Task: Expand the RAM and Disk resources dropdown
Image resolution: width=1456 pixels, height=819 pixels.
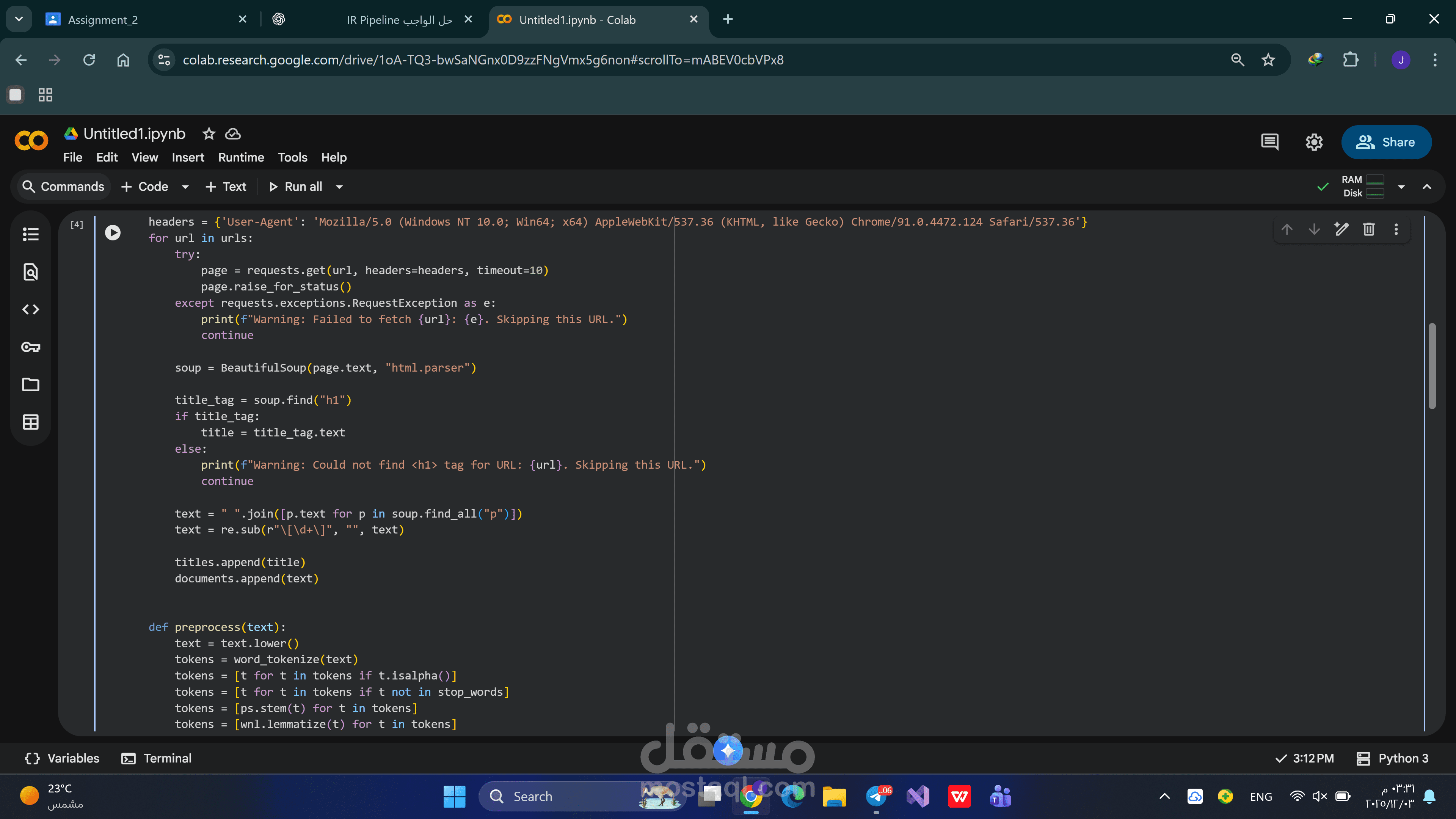Action: coord(1402,187)
